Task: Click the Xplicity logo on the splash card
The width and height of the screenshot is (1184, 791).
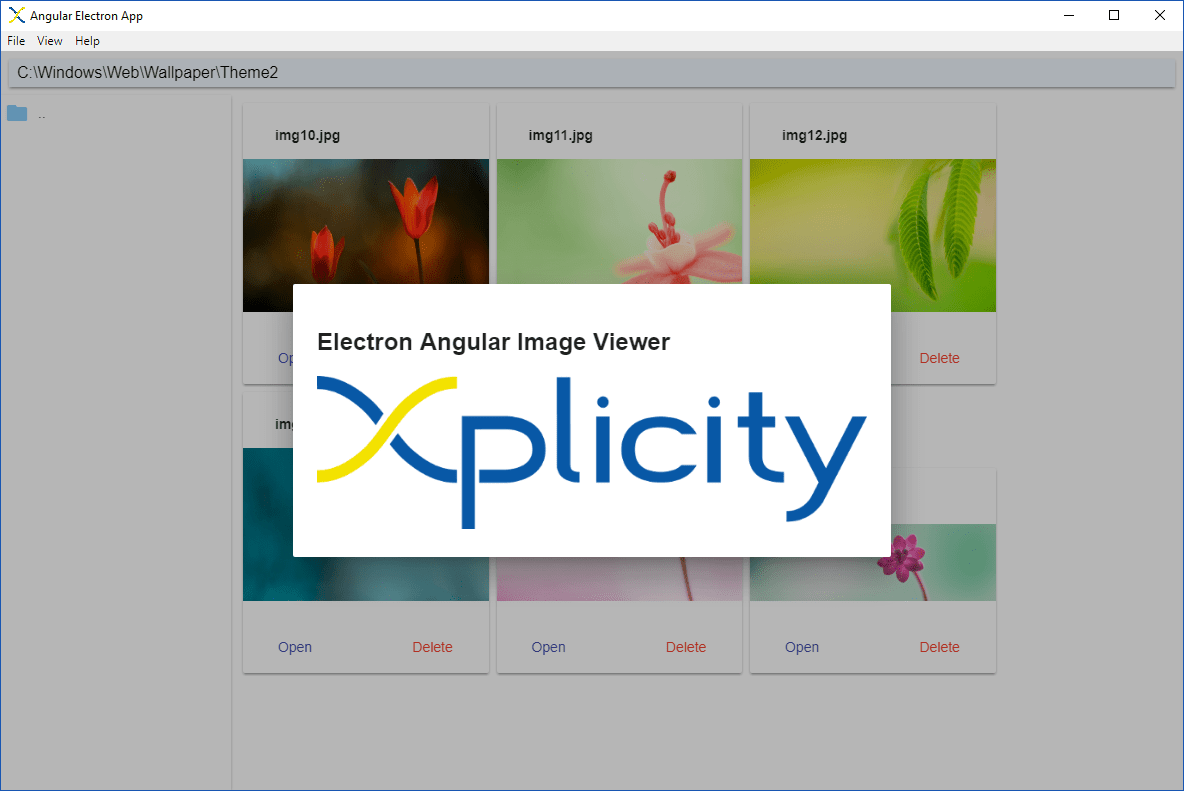Action: pos(591,452)
